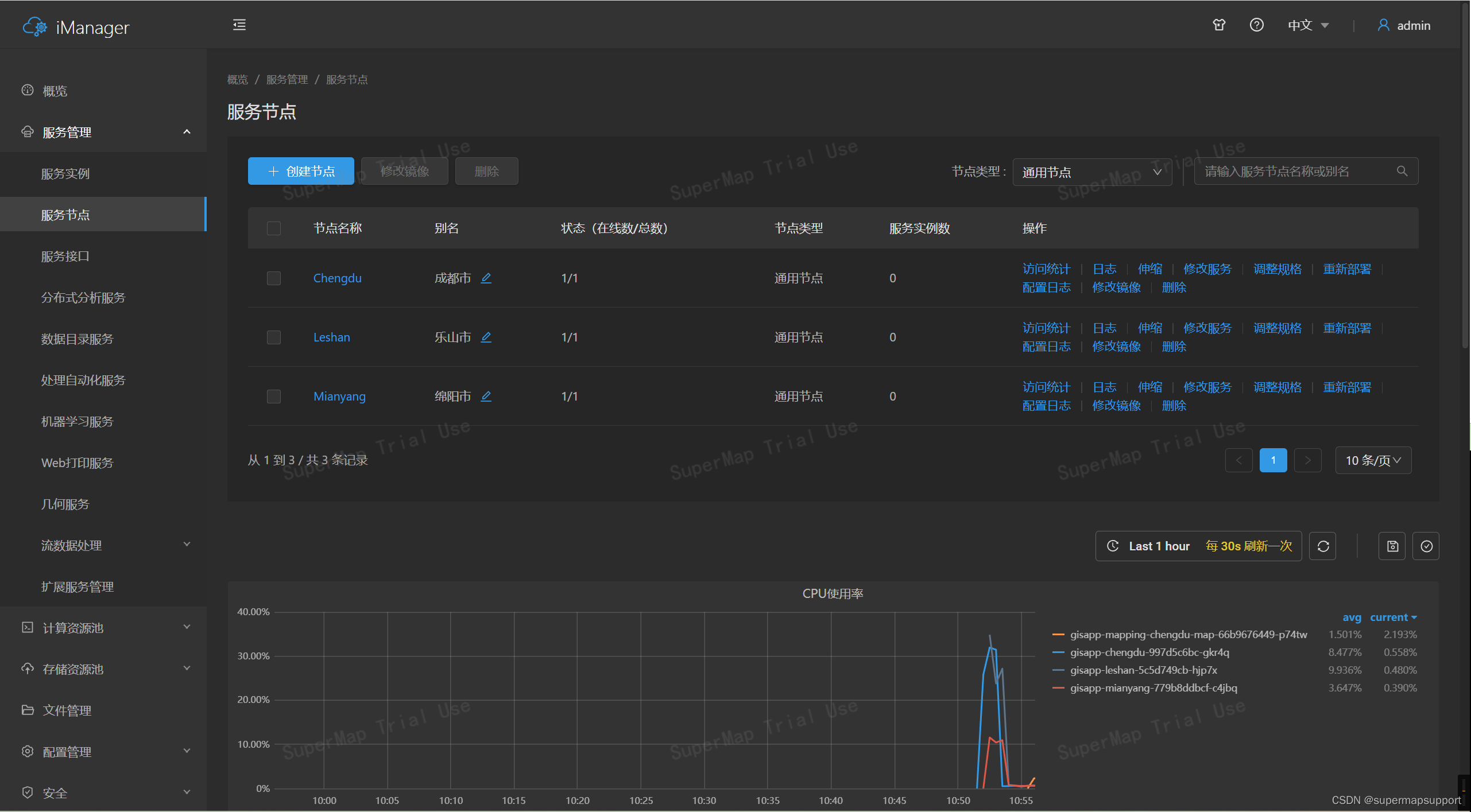
Task: Collapse sidebar with menu fold icon
Action: pyautogui.click(x=239, y=25)
